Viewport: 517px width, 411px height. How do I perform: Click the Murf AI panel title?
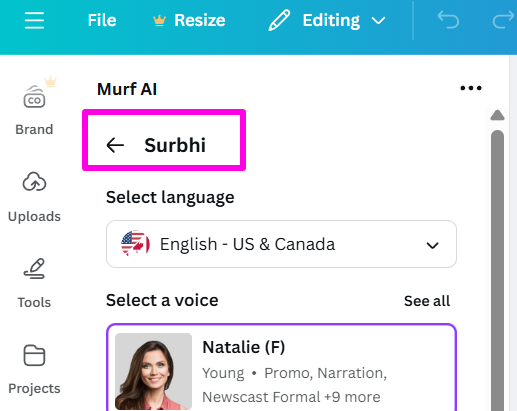pos(127,89)
